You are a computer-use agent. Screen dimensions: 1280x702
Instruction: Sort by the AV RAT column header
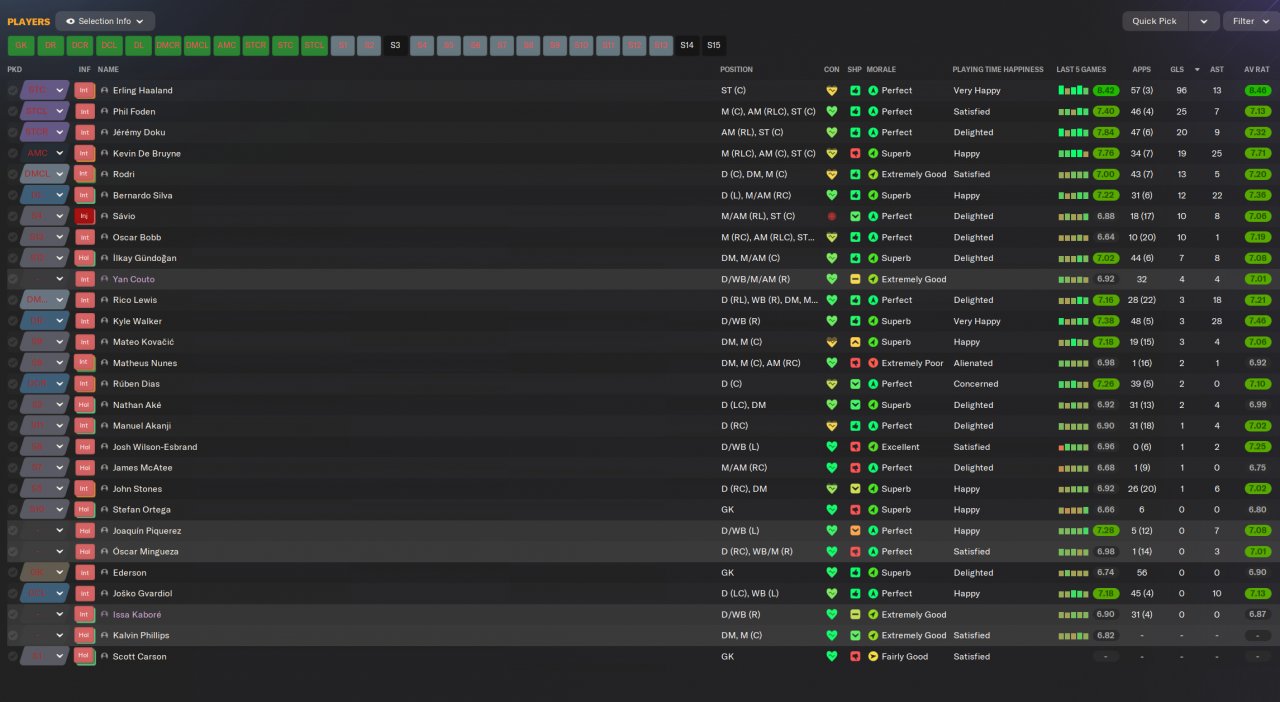coord(1257,70)
